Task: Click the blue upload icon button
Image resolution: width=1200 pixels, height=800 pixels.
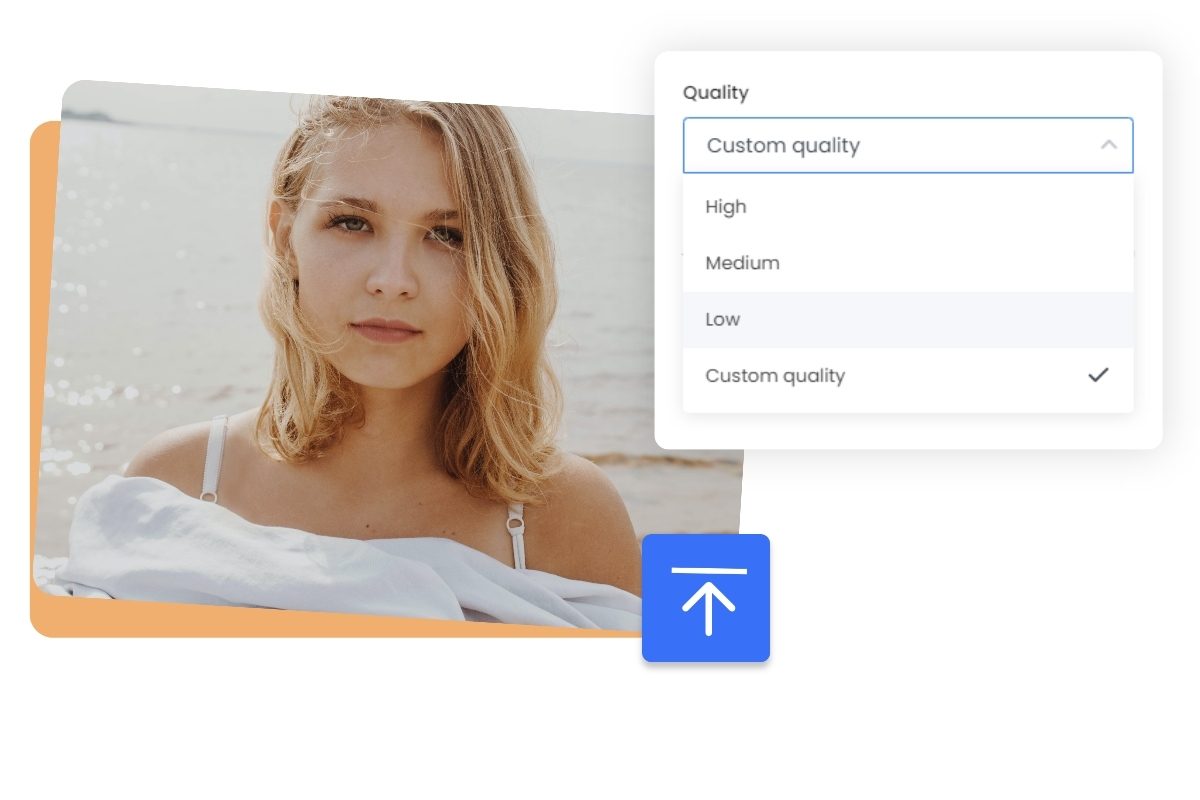Action: 706,597
